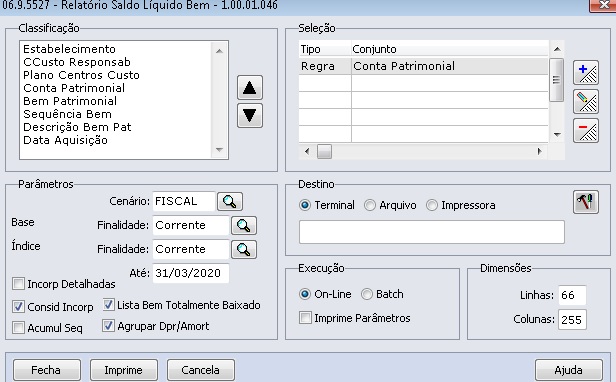Click the Fecha button
This screenshot has width=616, height=382.
(46, 370)
